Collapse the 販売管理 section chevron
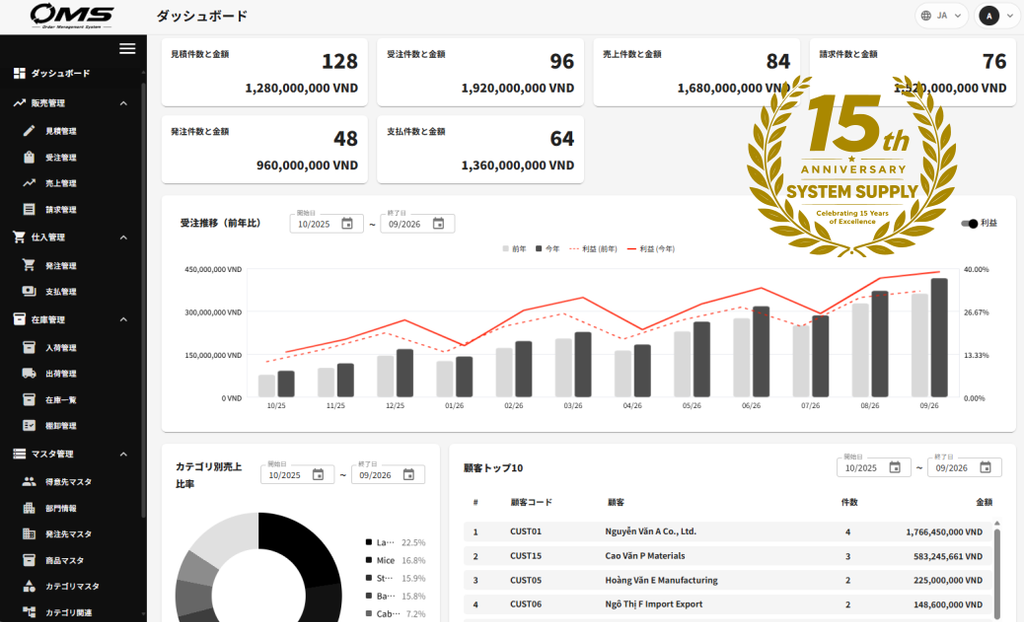1024x622 pixels. (x=123, y=103)
